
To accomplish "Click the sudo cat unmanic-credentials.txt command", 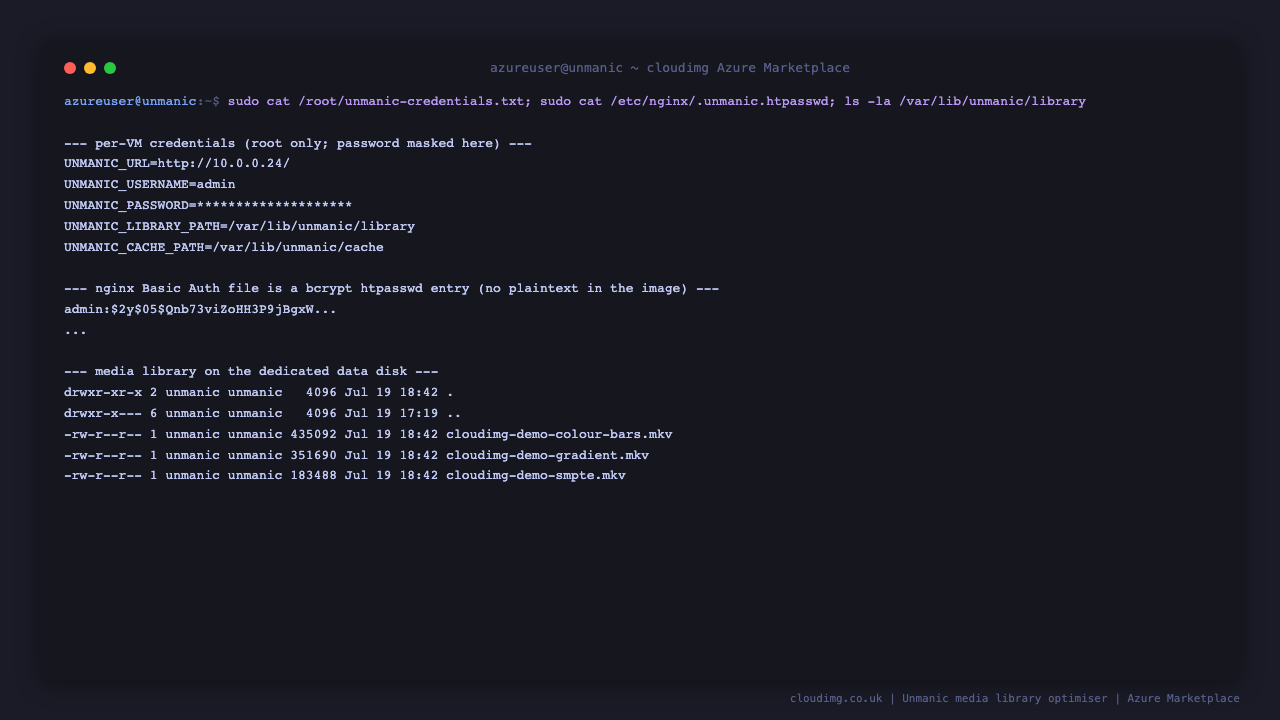I will (379, 101).
